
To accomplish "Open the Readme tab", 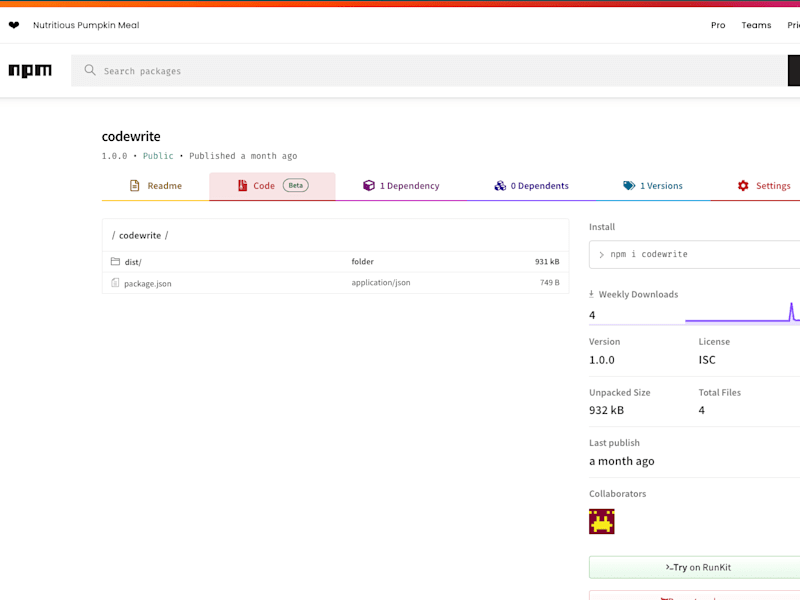I will [155, 186].
